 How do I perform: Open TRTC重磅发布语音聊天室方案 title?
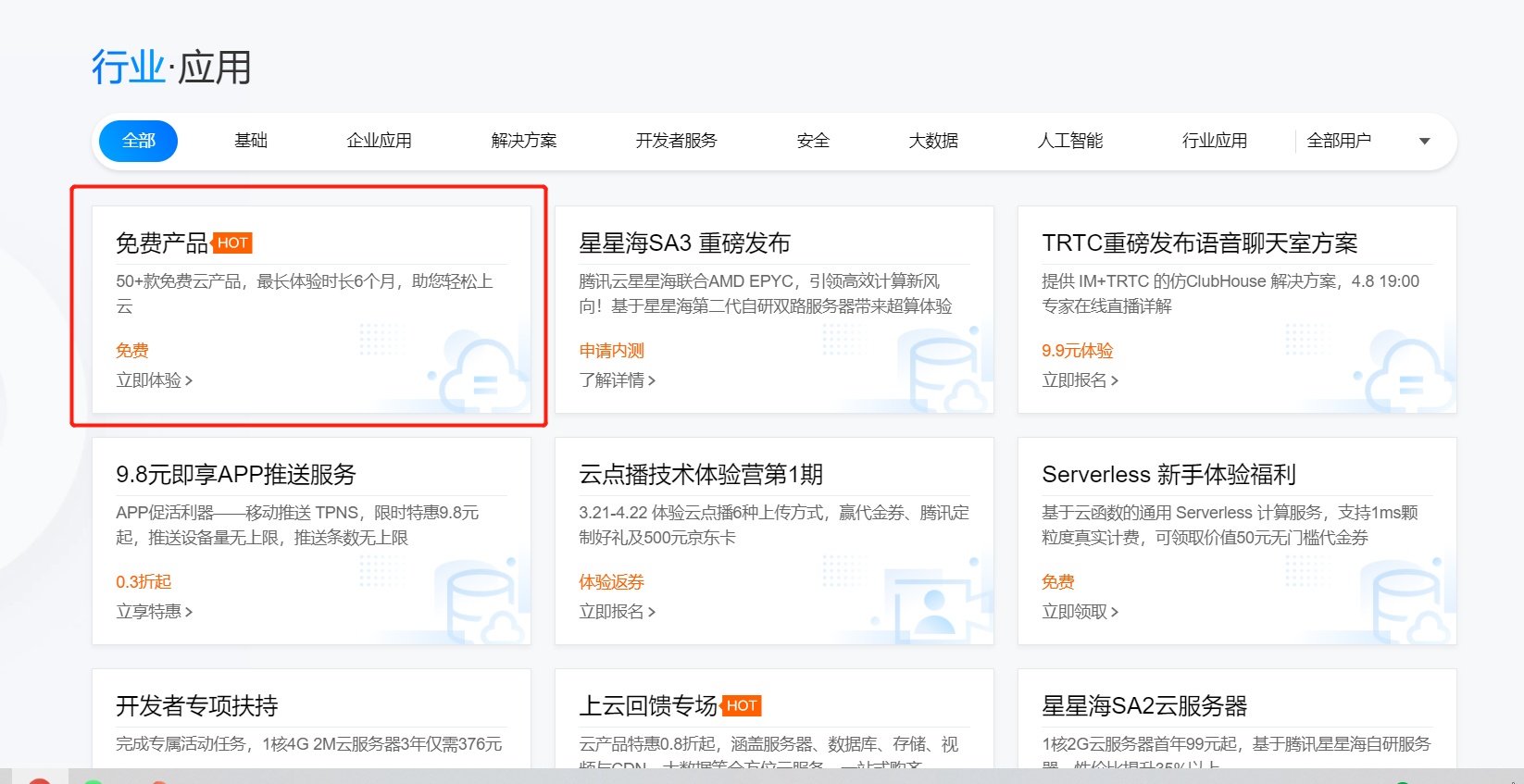(x=1200, y=243)
